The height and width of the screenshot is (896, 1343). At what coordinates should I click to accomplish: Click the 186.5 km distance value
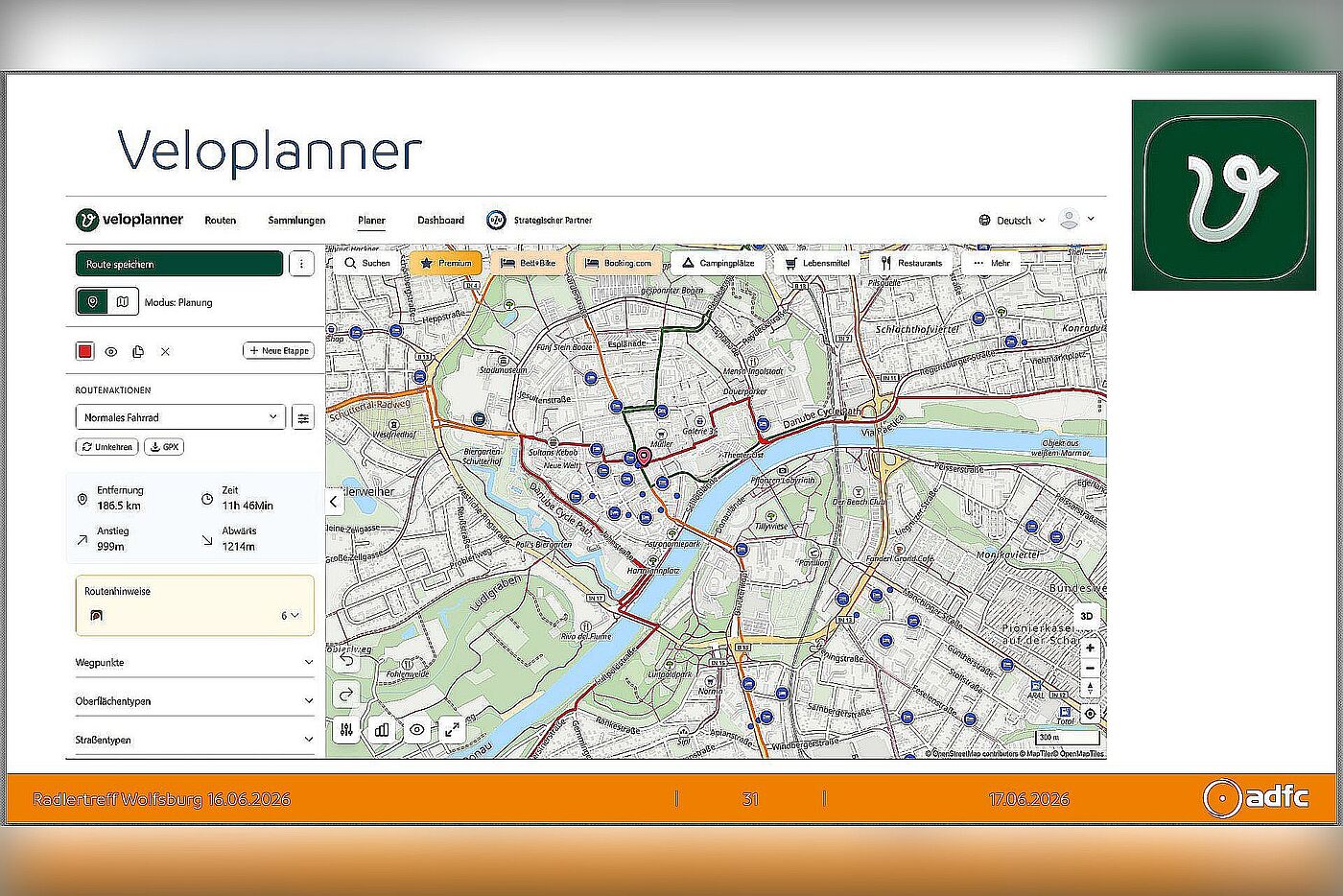119,506
